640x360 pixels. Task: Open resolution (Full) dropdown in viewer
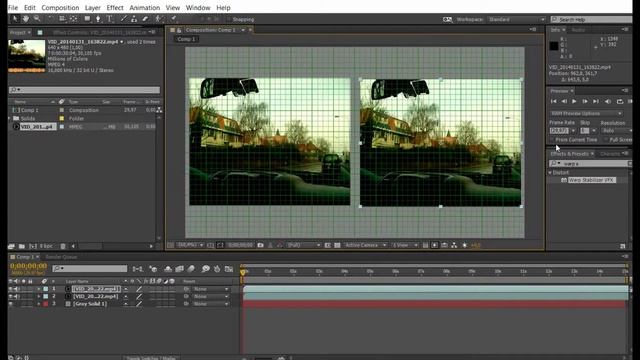click(304, 245)
